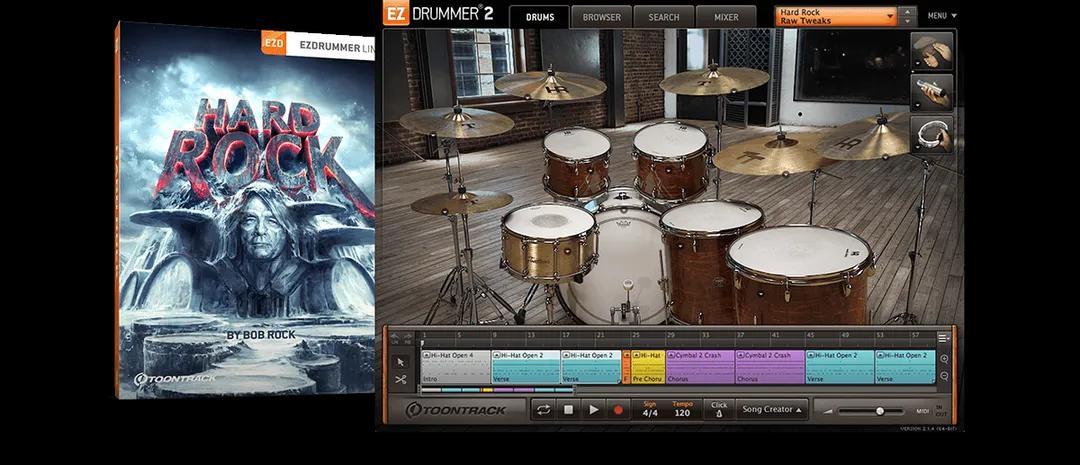Zoom out on the song track
Viewport: 1080px width, 465px height.
coord(944,376)
